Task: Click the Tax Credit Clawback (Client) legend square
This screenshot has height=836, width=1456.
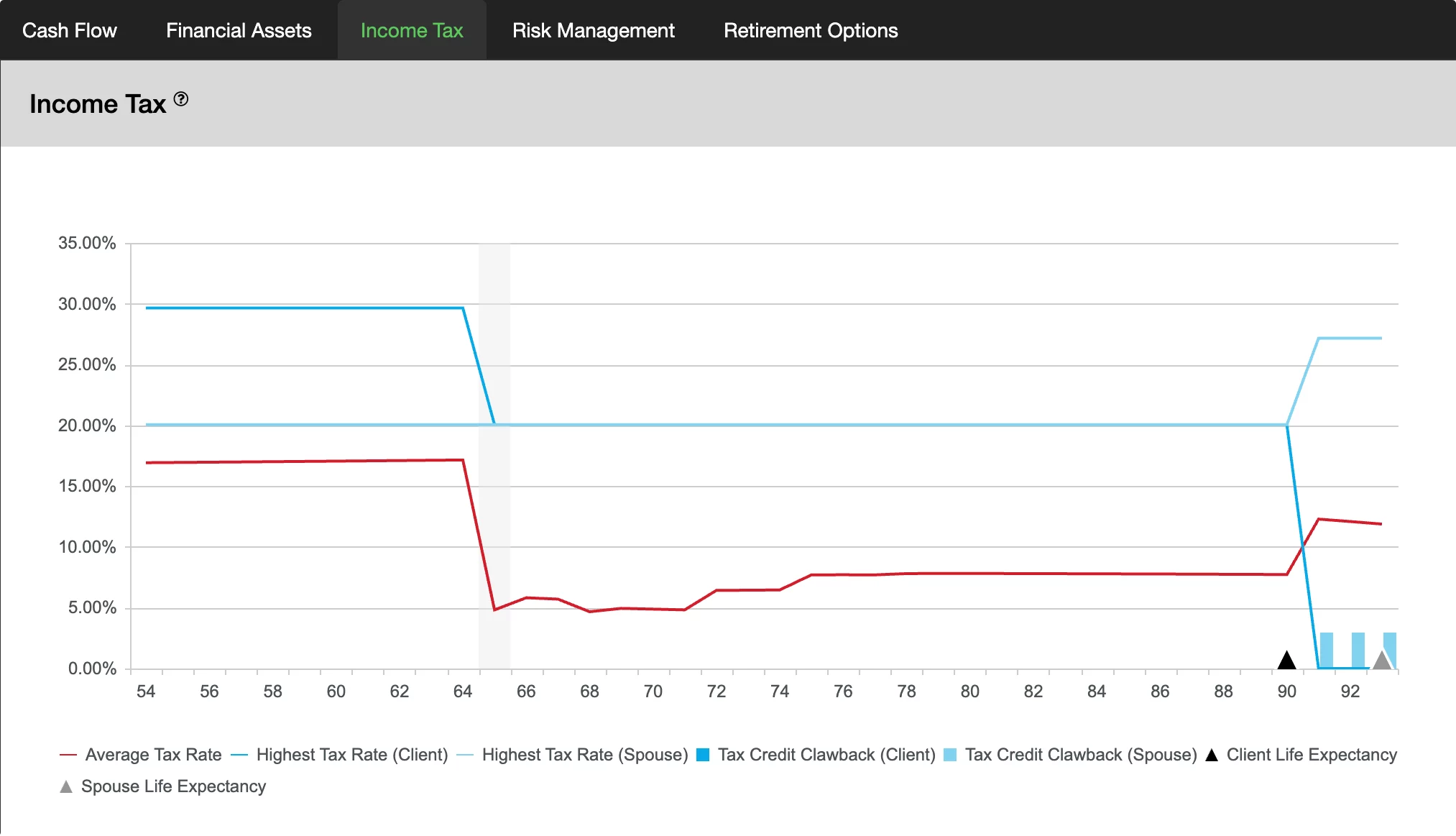Action: tap(704, 755)
